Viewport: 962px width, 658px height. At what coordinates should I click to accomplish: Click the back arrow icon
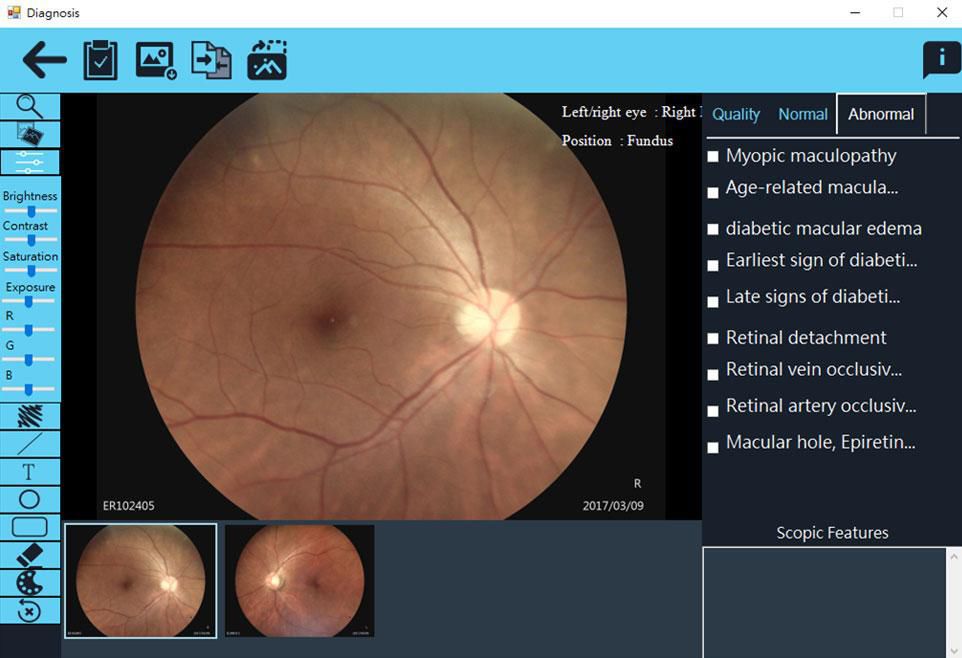pyautogui.click(x=44, y=60)
